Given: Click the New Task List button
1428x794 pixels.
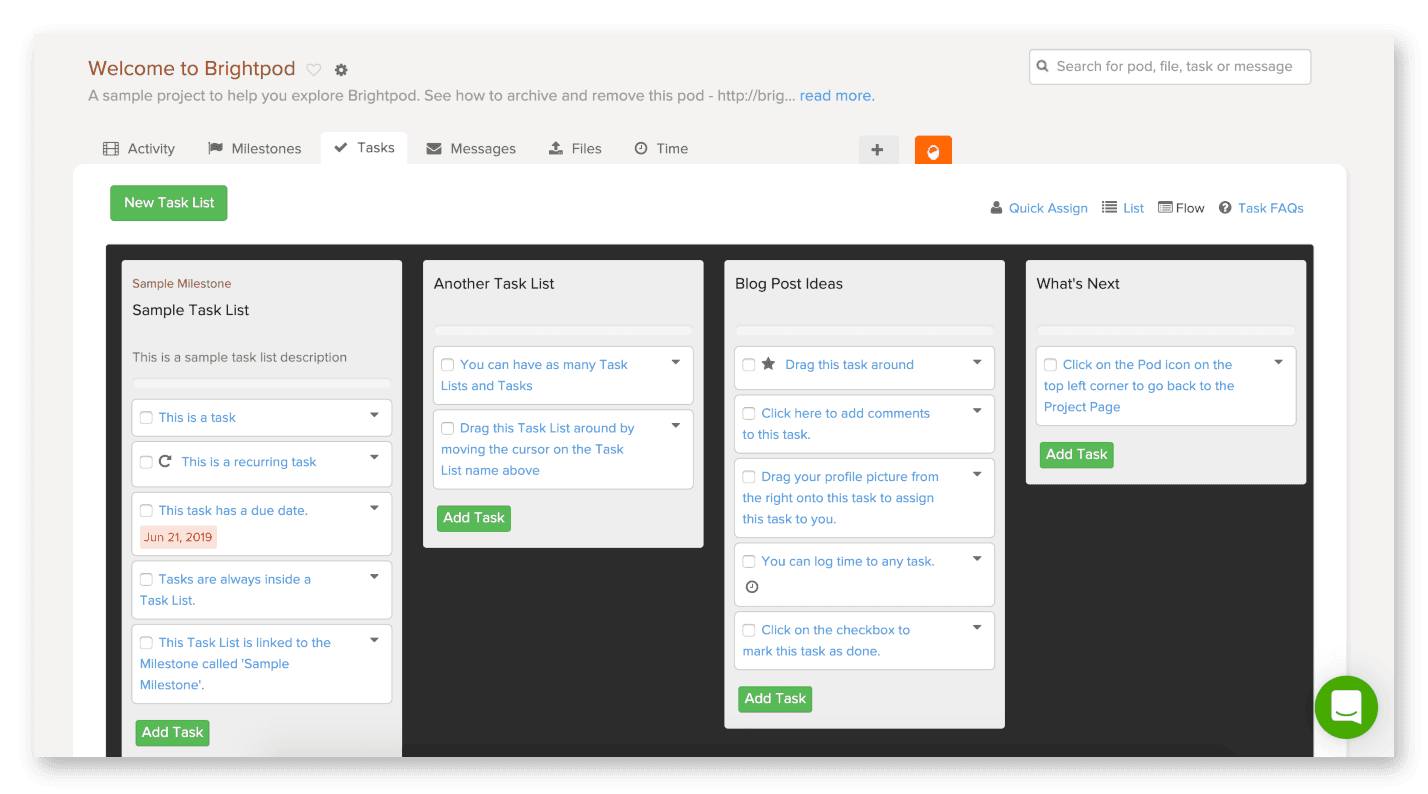Looking at the screenshot, I should [x=169, y=203].
